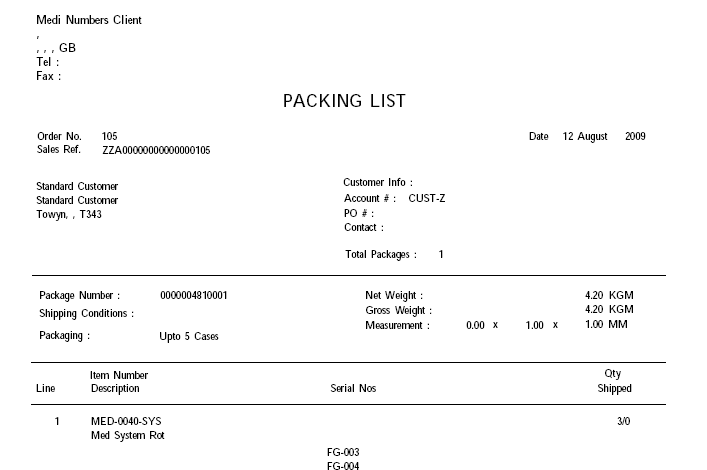
Task: Click the Shipping Conditions label
Action: 87,313
